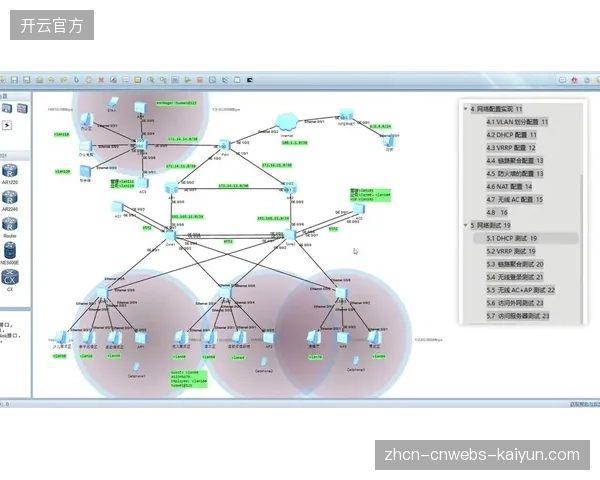Click the red X delete icon
The width and height of the screenshot is (600, 480).
[101, 80]
